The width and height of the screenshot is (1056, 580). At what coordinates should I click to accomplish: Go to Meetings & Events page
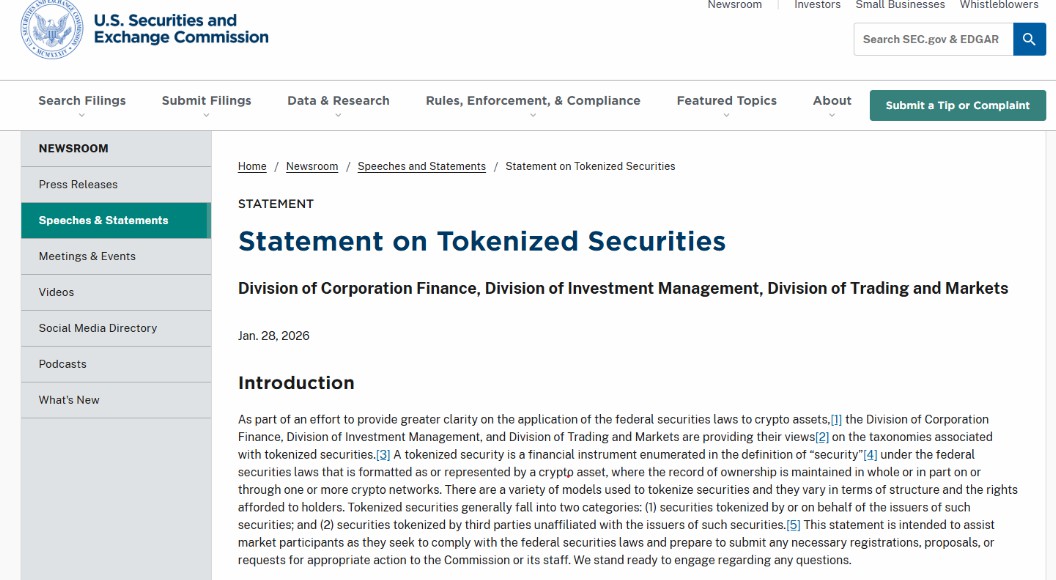[116, 257]
